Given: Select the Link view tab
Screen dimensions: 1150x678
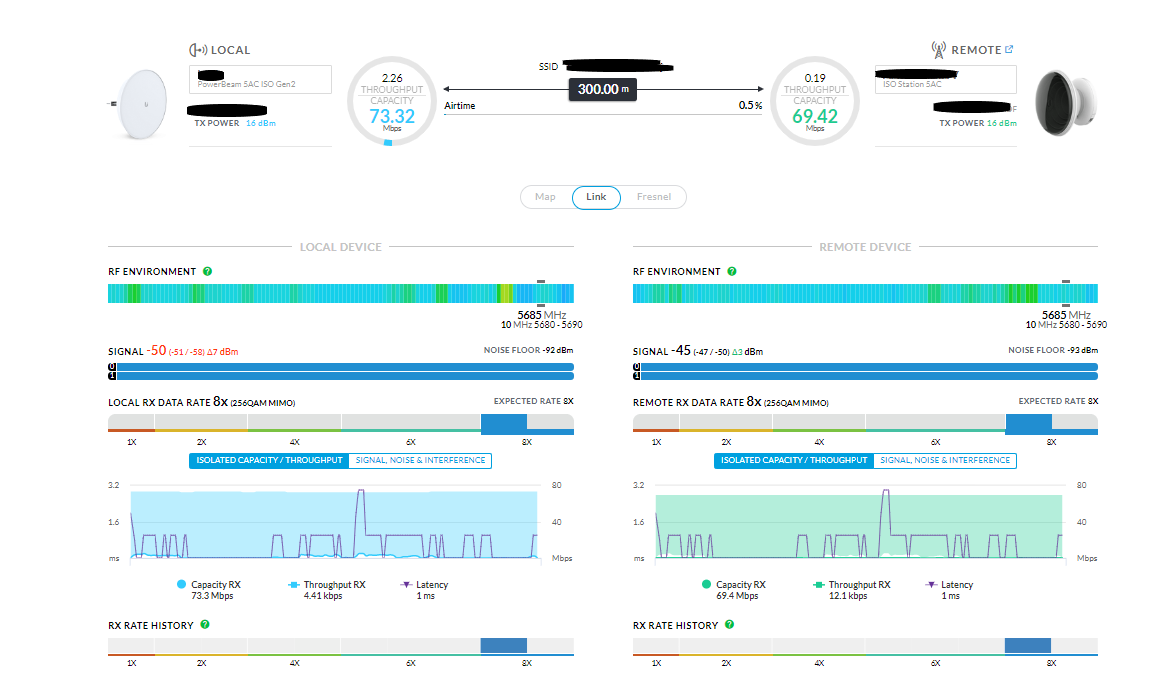Looking at the screenshot, I should [596, 197].
